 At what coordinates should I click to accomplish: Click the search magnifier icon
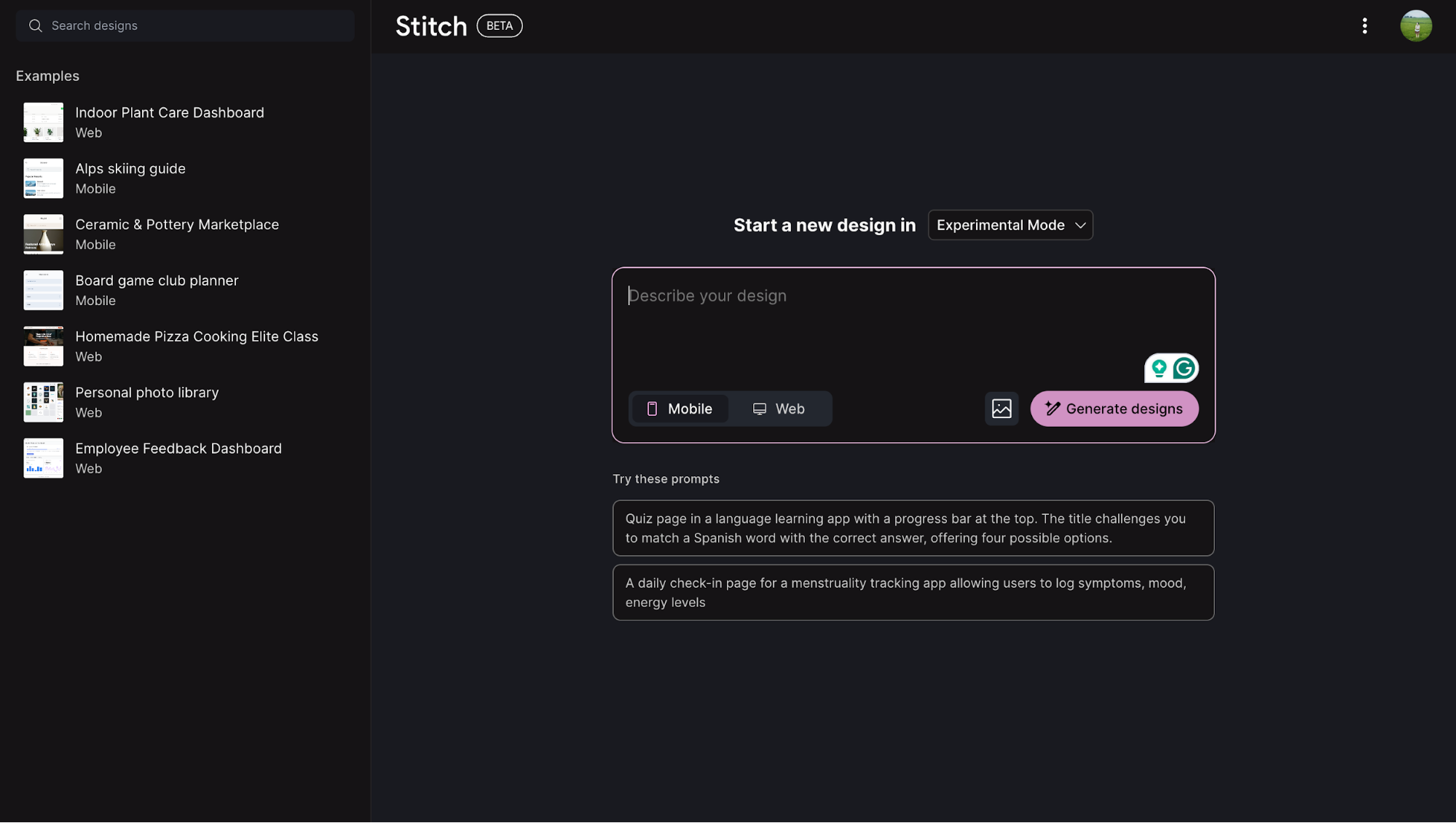point(35,26)
